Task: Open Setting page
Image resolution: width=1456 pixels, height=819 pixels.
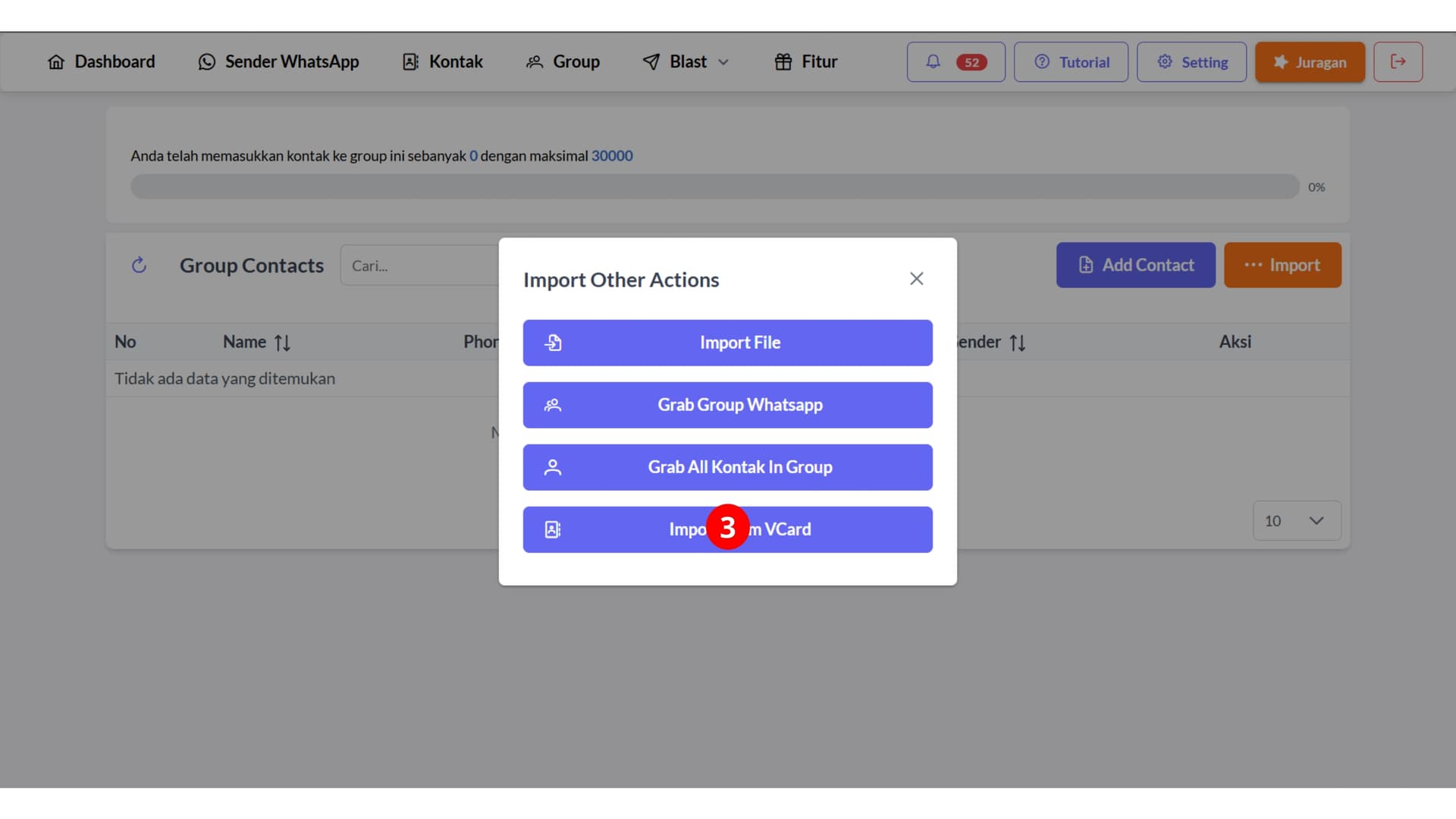Action: point(1191,61)
